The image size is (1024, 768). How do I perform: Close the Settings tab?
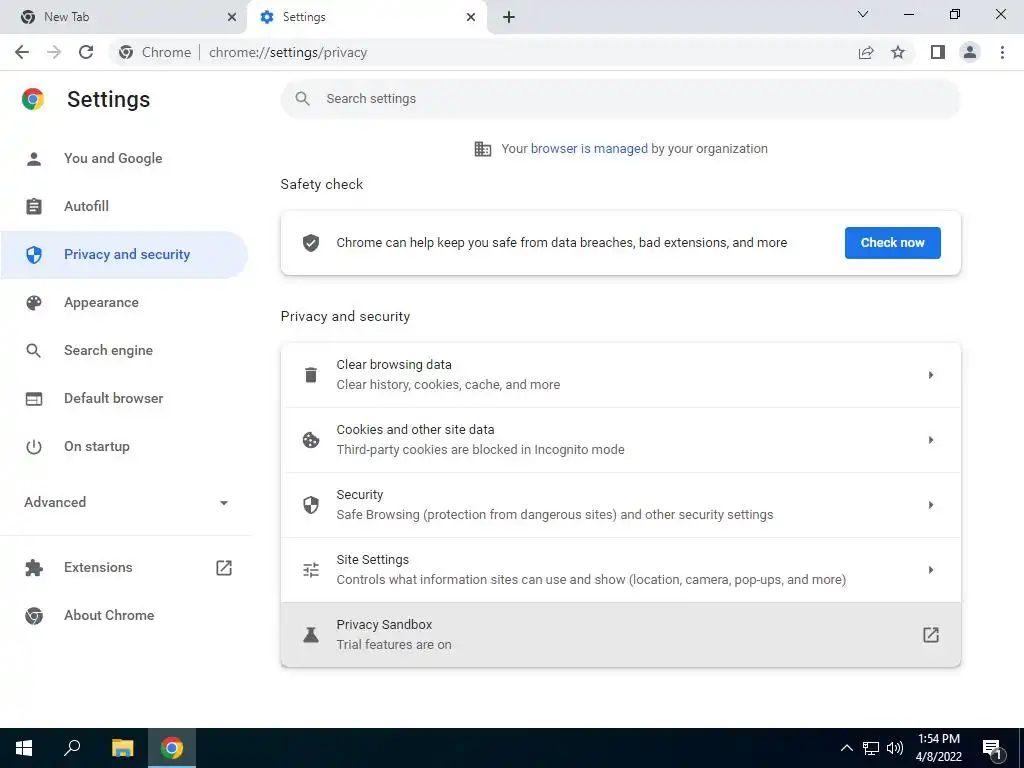pos(471,17)
